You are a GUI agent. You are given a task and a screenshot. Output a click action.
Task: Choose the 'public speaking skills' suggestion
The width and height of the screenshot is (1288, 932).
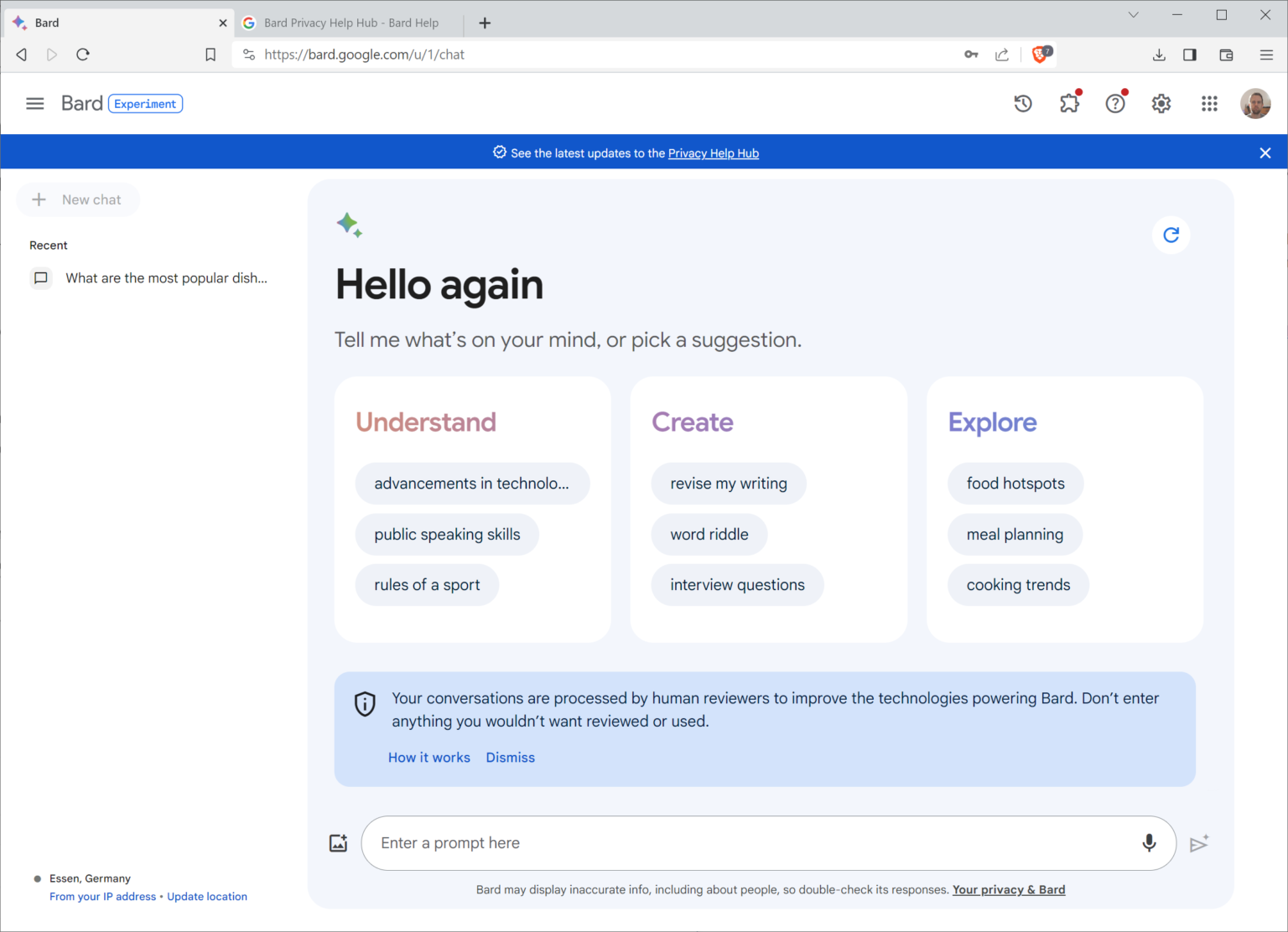[x=447, y=535]
